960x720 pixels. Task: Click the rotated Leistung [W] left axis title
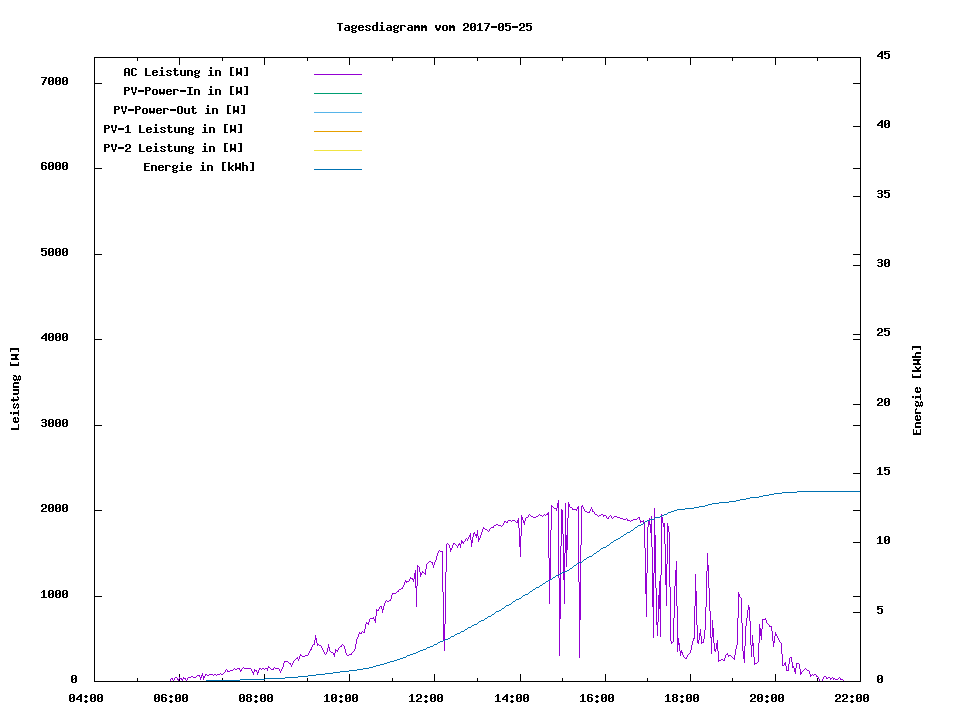click(15, 389)
